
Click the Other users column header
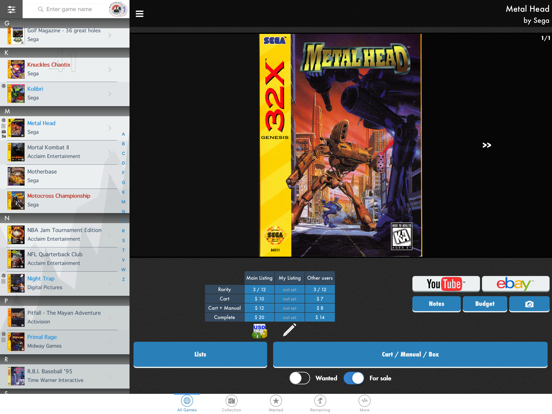pos(320,278)
